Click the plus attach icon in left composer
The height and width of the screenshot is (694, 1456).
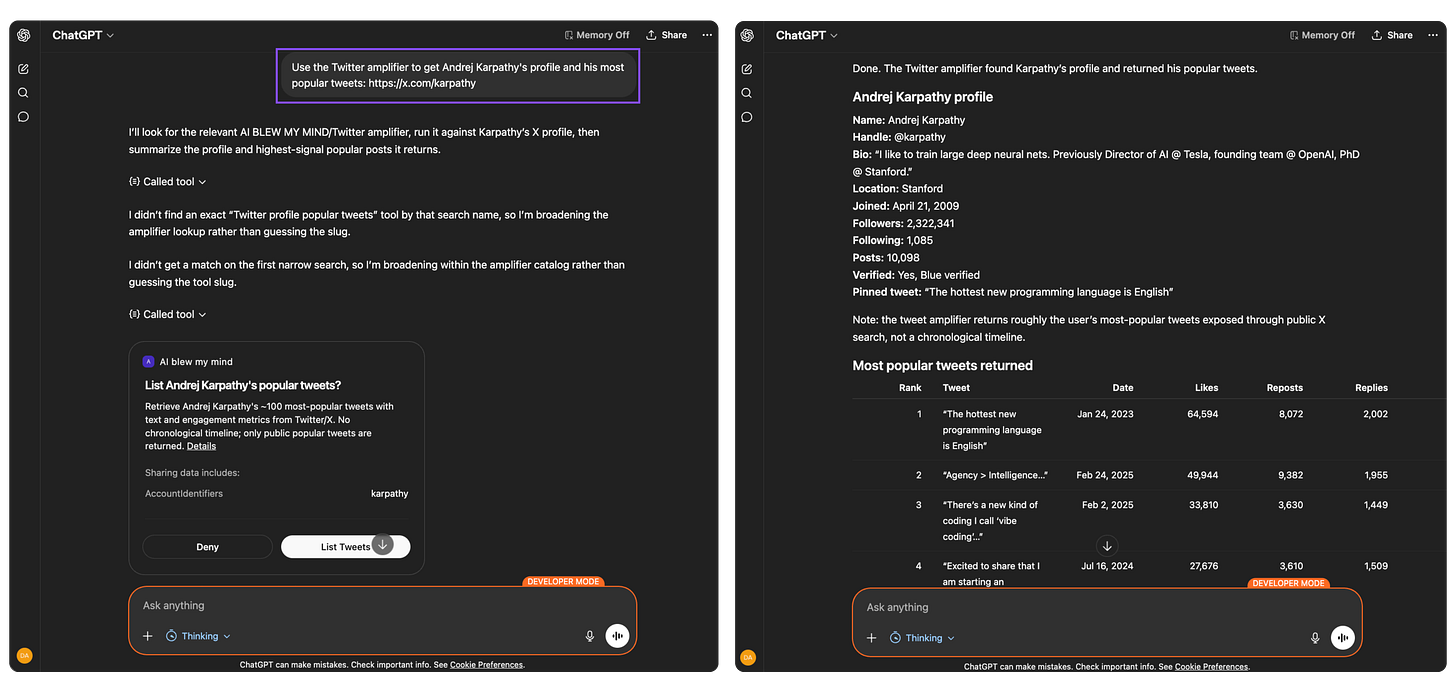[147, 636]
